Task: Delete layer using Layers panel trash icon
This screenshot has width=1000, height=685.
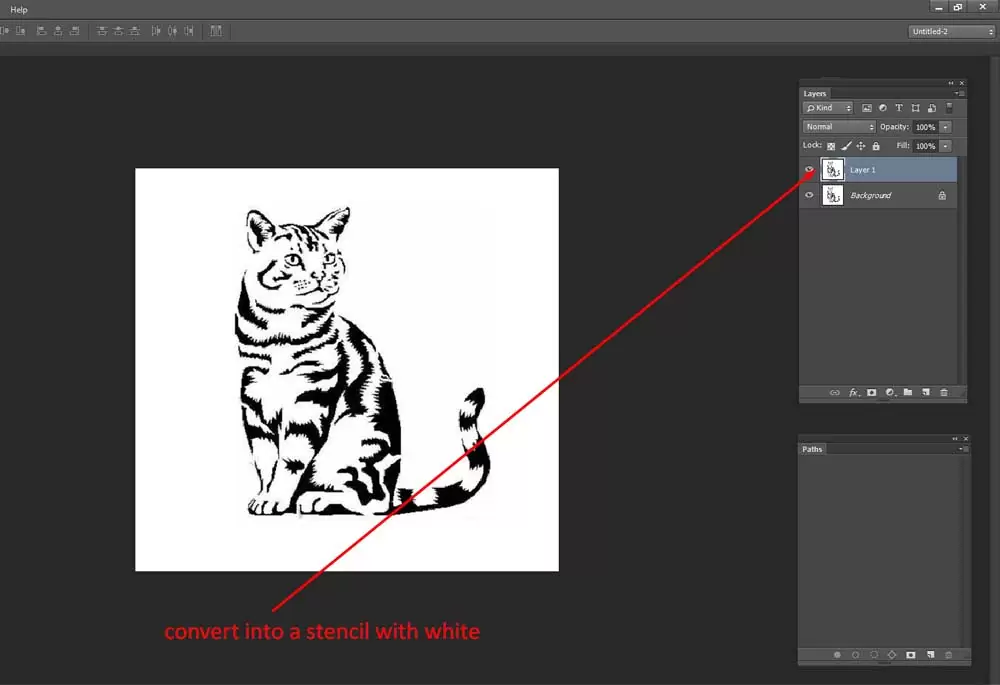Action: pos(944,393)
